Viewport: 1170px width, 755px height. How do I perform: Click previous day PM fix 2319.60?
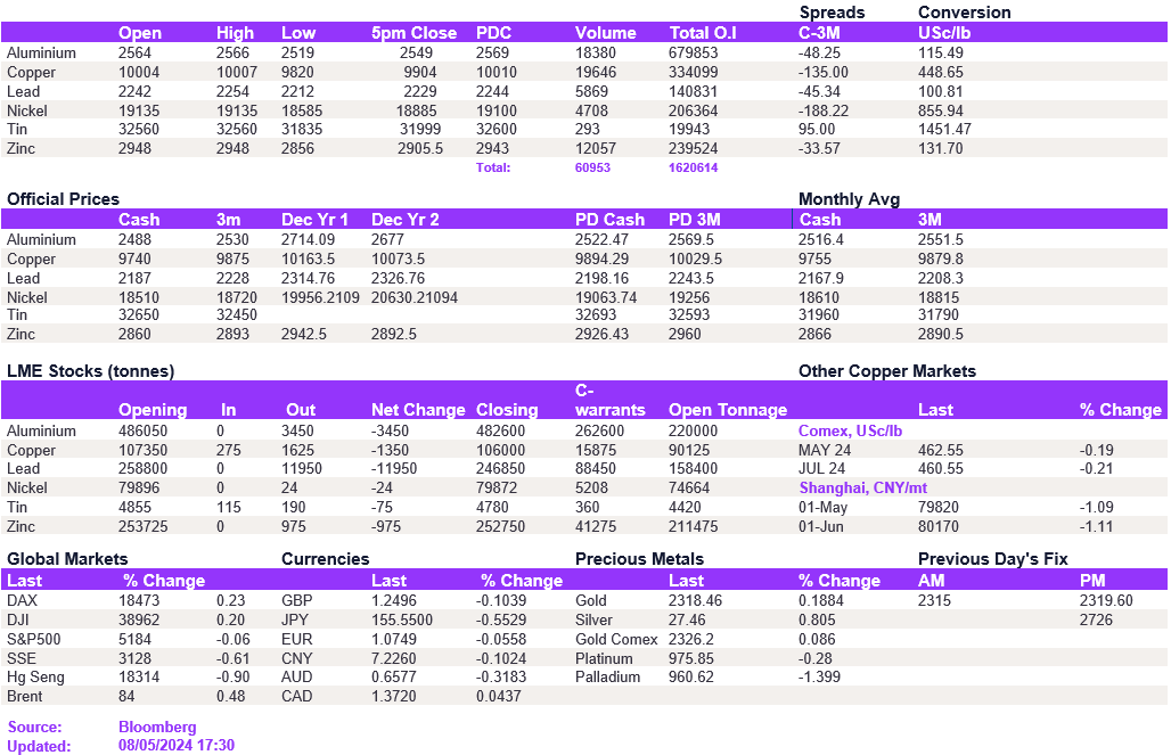click(1106, 601)
